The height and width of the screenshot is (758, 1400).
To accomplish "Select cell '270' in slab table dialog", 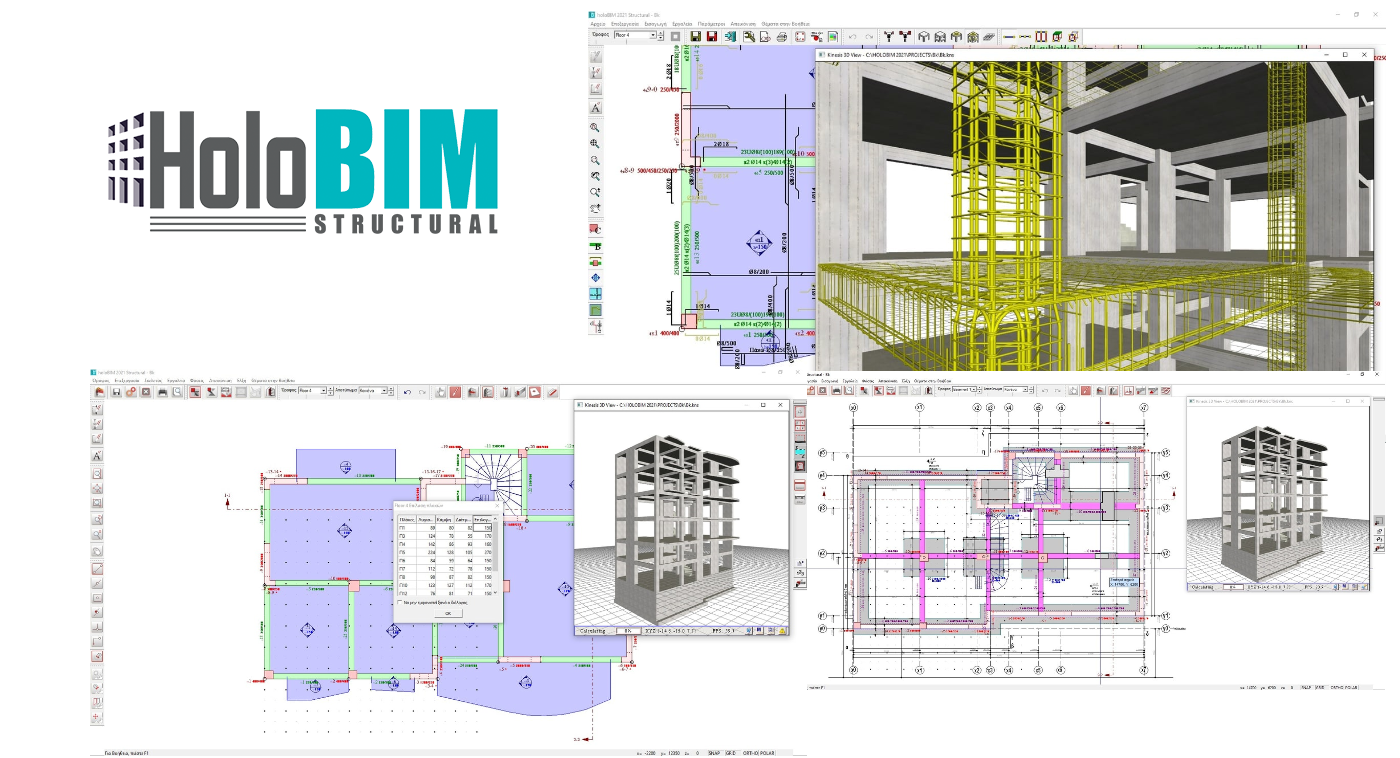I will click(x=484, y=552).
